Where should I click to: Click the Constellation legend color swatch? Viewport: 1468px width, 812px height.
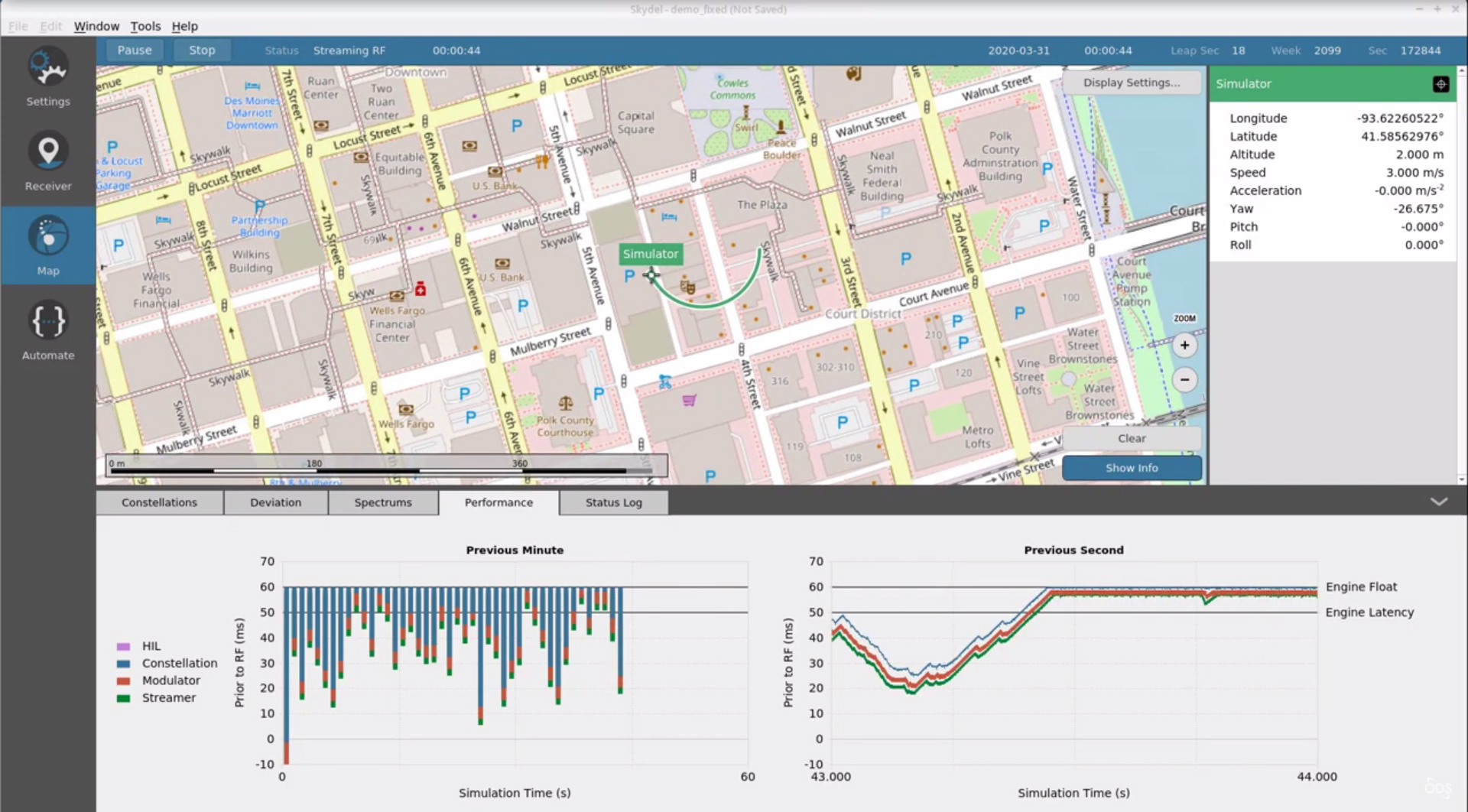coord(124,664)
